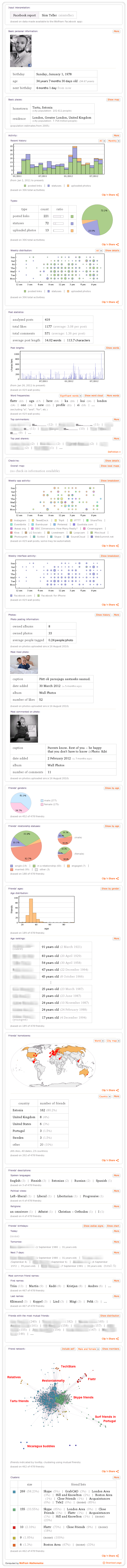
Task: Click the More button in Basic personal information
Action: (x=116, y=31)
